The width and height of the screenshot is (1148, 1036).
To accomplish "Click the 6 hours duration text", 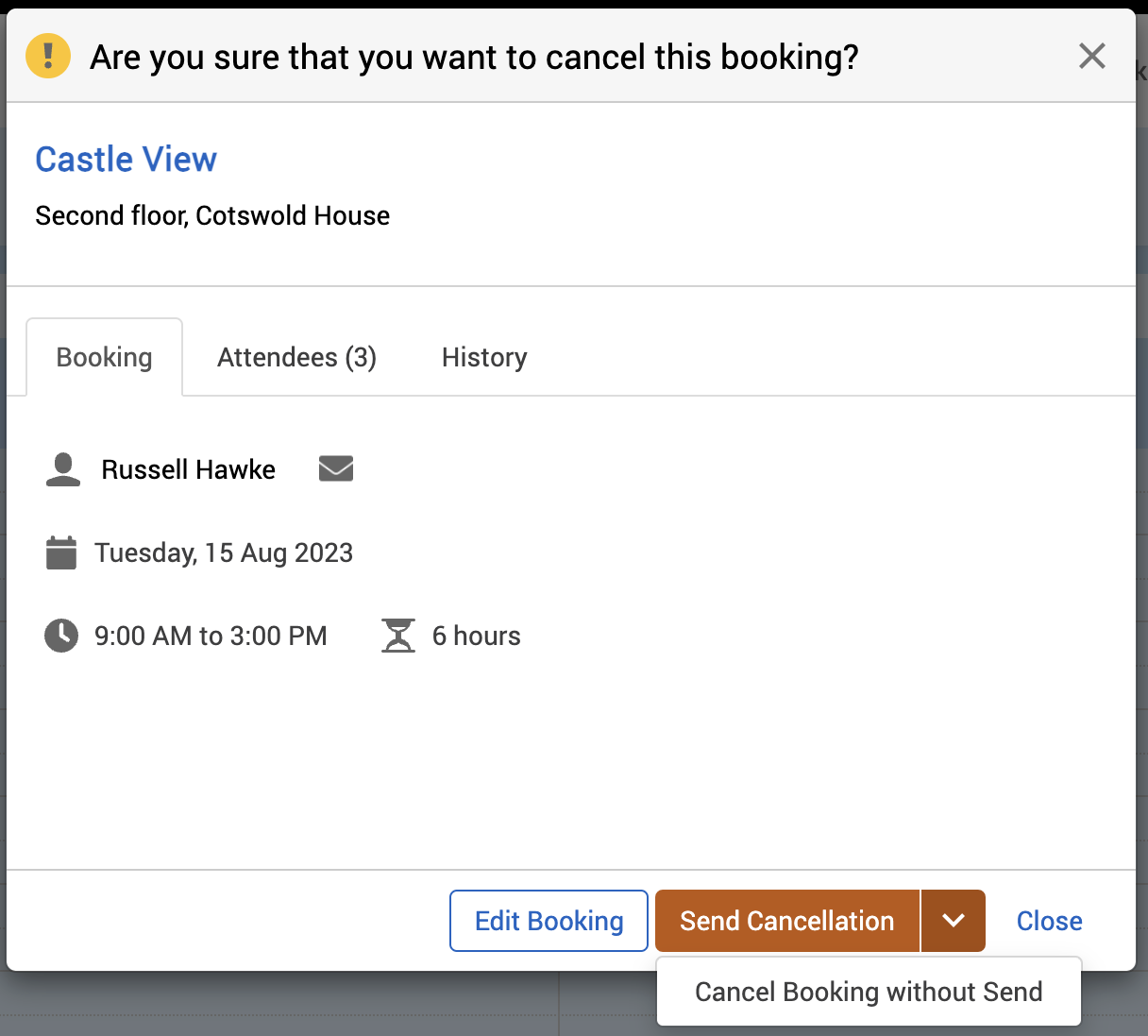I will [476, 636].
